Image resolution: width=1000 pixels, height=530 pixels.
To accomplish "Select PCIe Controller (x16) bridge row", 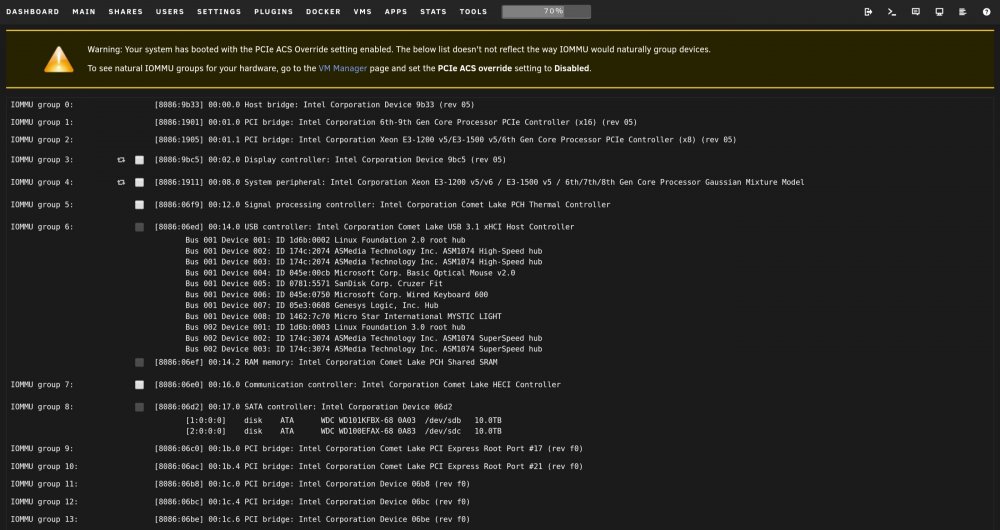I will (x=395, y=122).
